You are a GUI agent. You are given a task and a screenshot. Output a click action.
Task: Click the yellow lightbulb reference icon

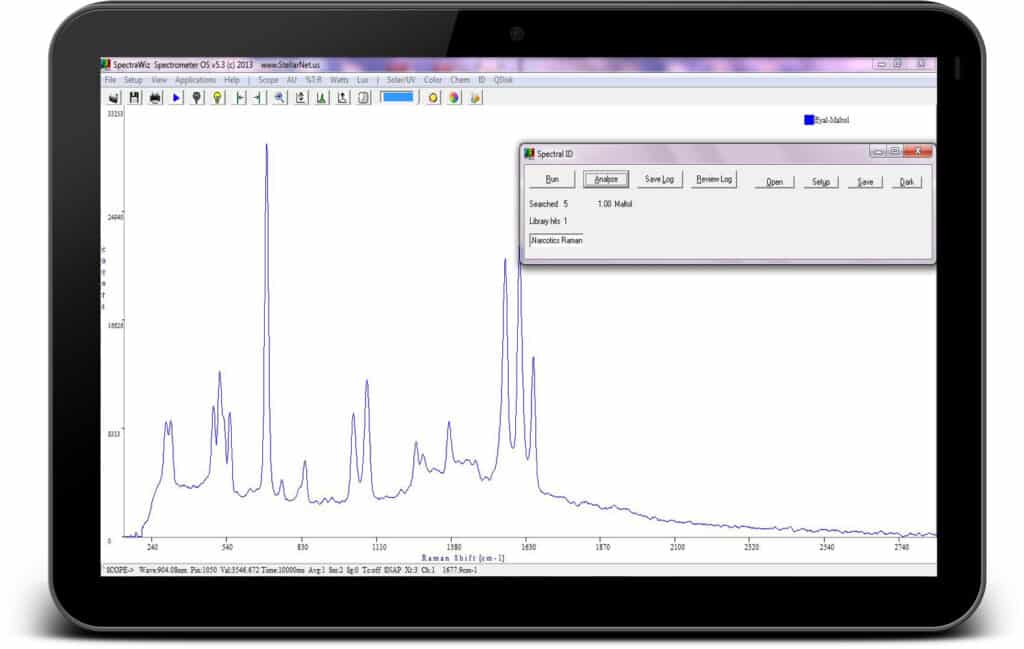tap(217, 97)
